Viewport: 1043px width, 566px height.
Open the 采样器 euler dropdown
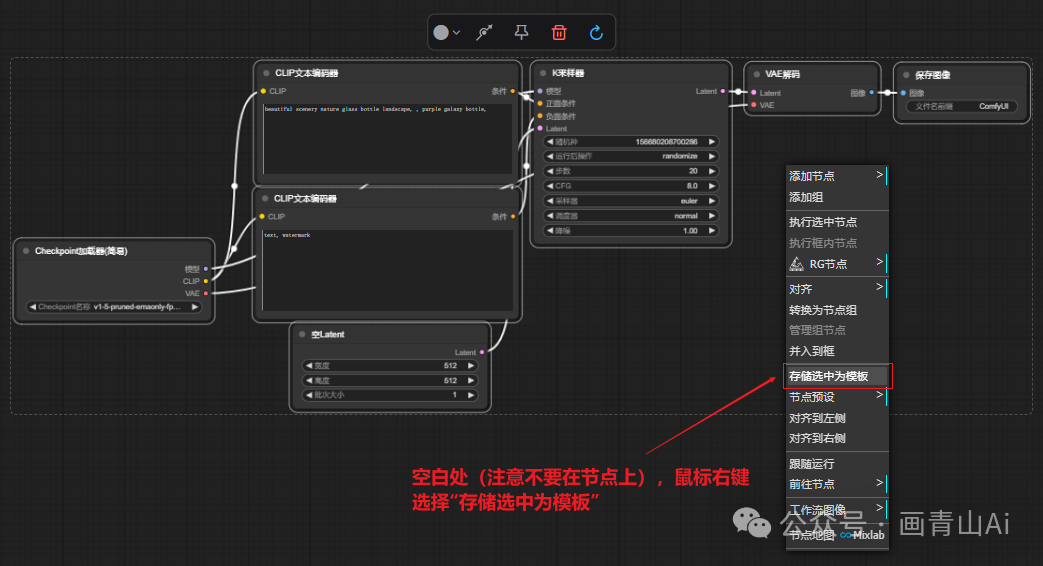(631, 201)
